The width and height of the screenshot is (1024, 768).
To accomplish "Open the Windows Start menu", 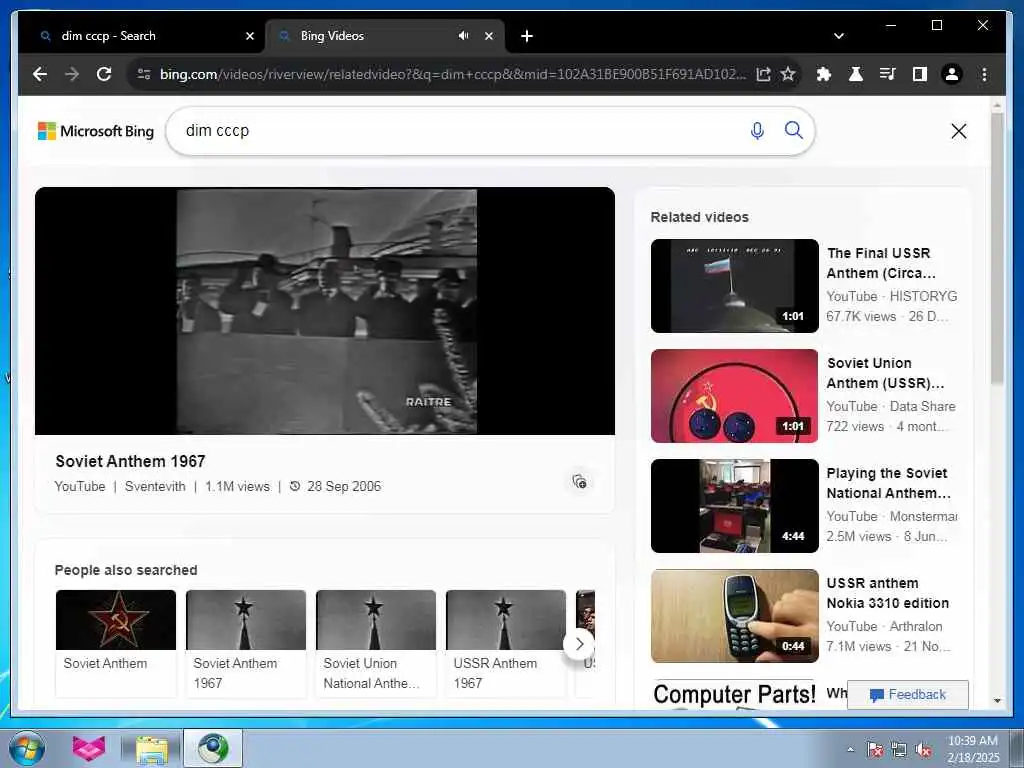I will point(26,748).
